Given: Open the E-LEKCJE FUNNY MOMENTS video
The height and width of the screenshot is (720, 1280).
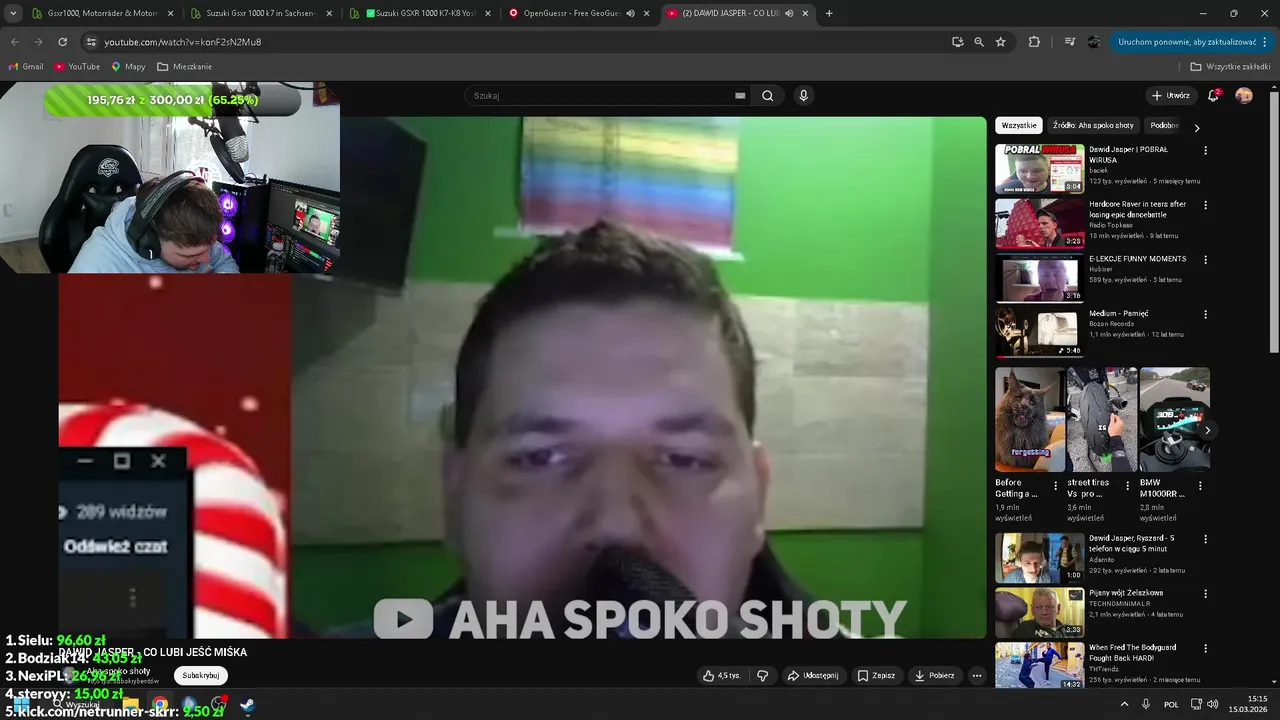Looking at the screenshot, I should click(1039, 278).
